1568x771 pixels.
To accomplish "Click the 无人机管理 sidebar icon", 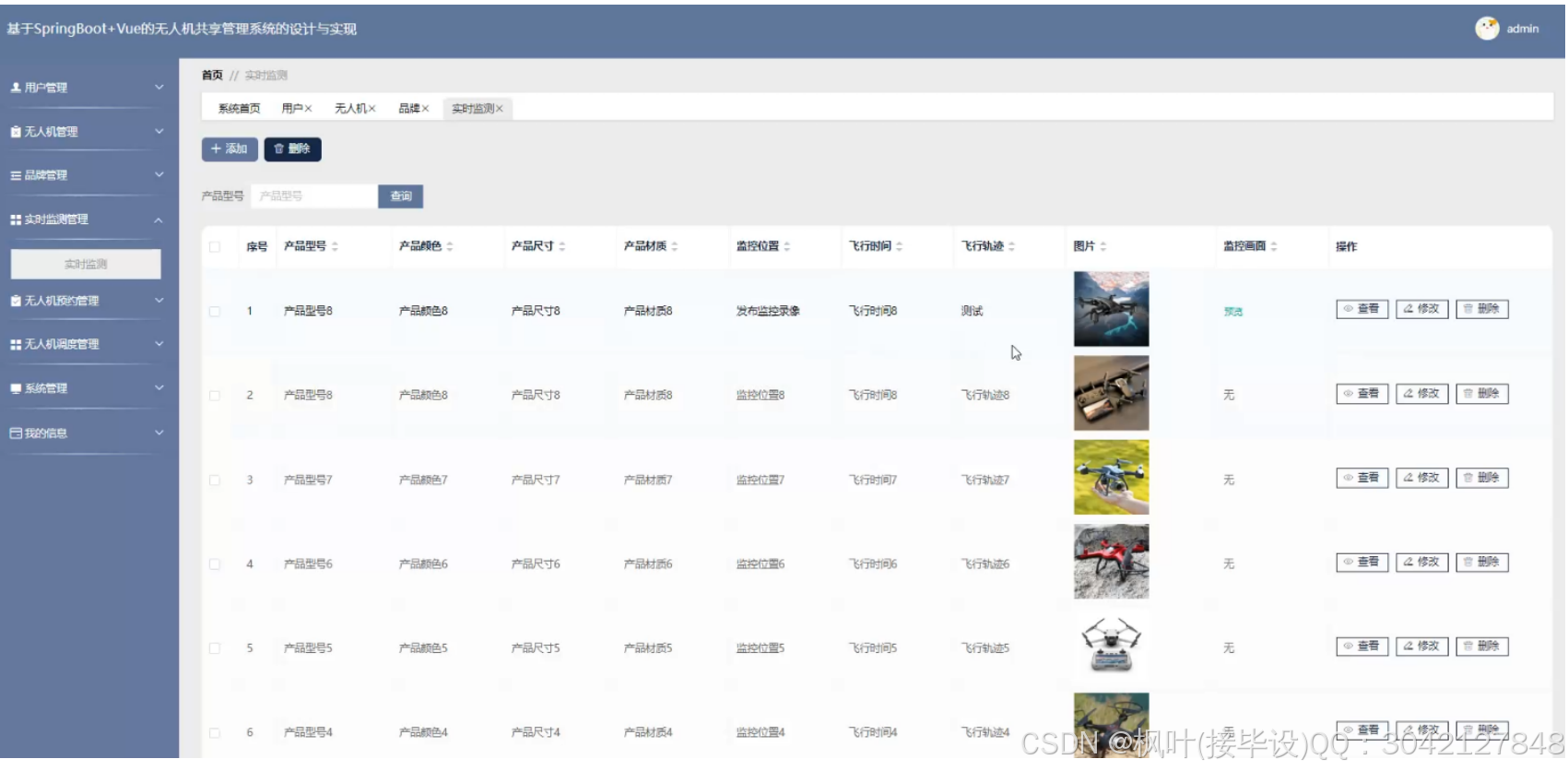I will tap(16, 132).
